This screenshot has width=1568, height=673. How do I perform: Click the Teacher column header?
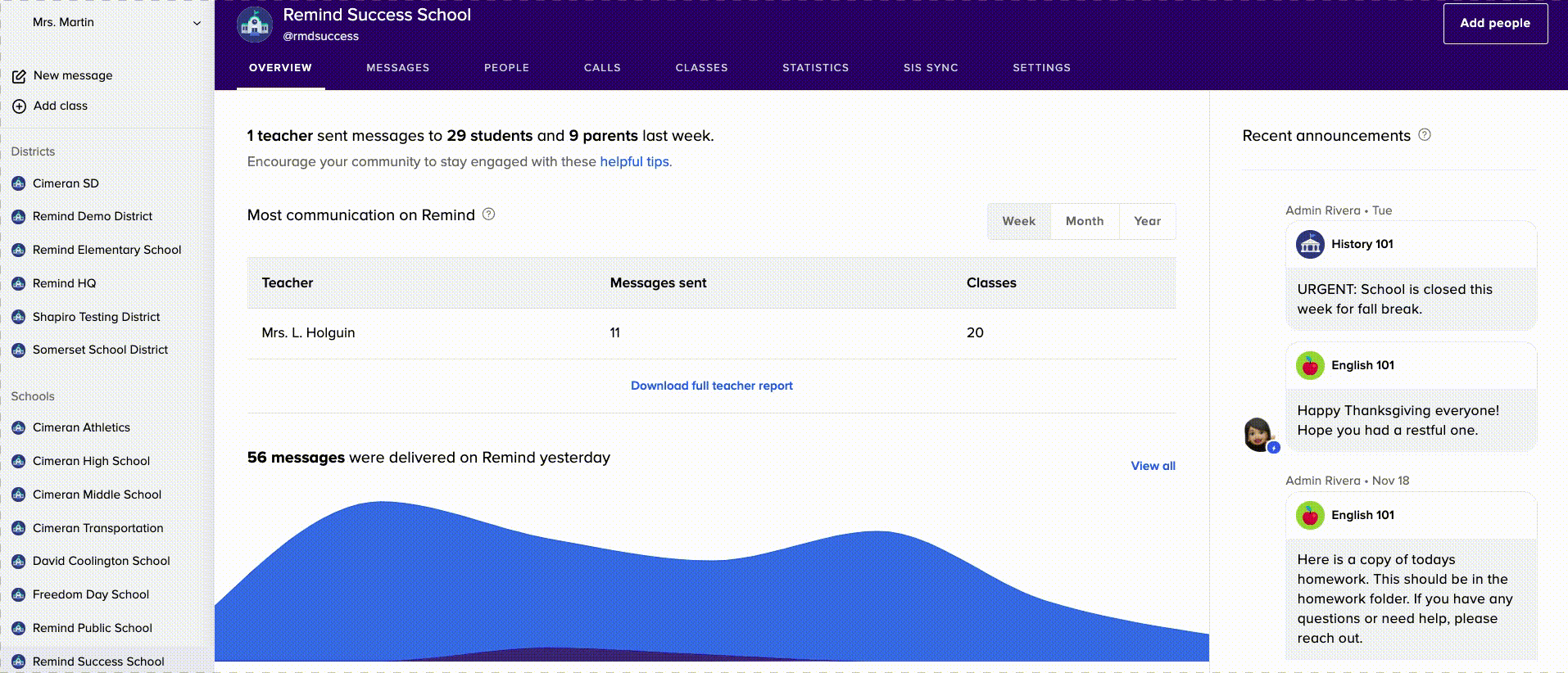pyautogui.click(x=288, y=282)
